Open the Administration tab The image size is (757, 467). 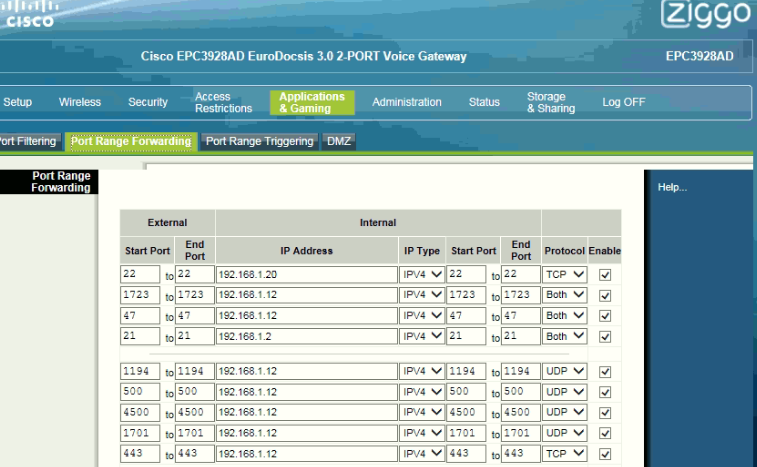pyautogui.click(x=407, y=102)
